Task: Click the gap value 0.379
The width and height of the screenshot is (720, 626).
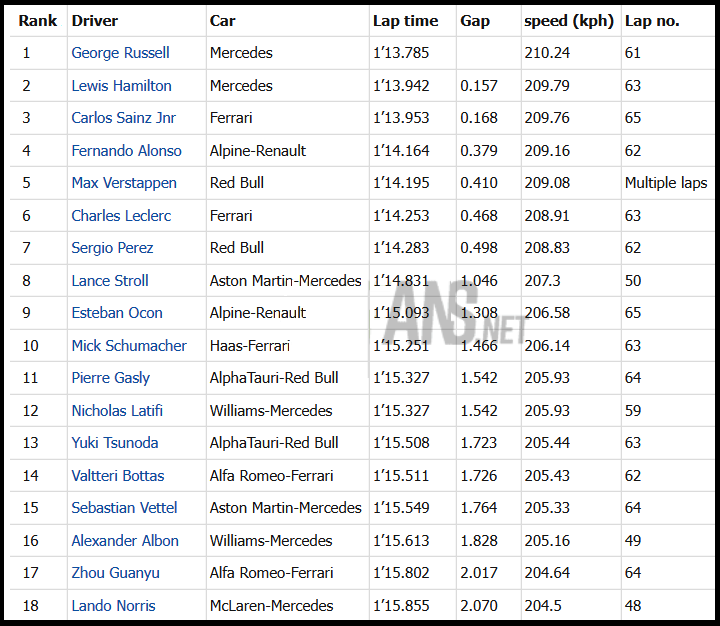Action: click(479, 151)
